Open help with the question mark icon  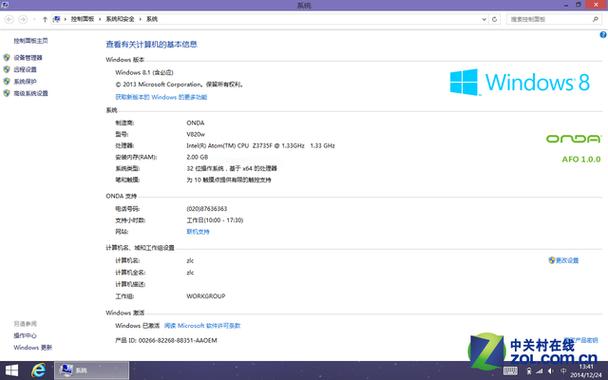pos(603,35)
